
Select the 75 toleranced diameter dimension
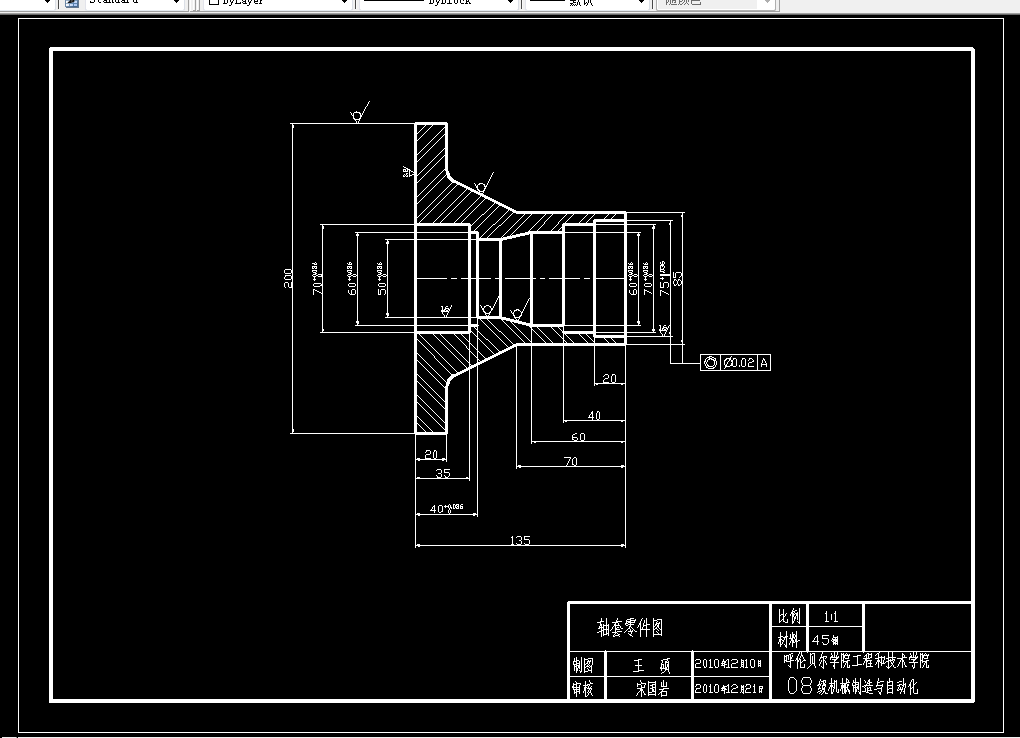pyautogui.click(x=664, y=279)
